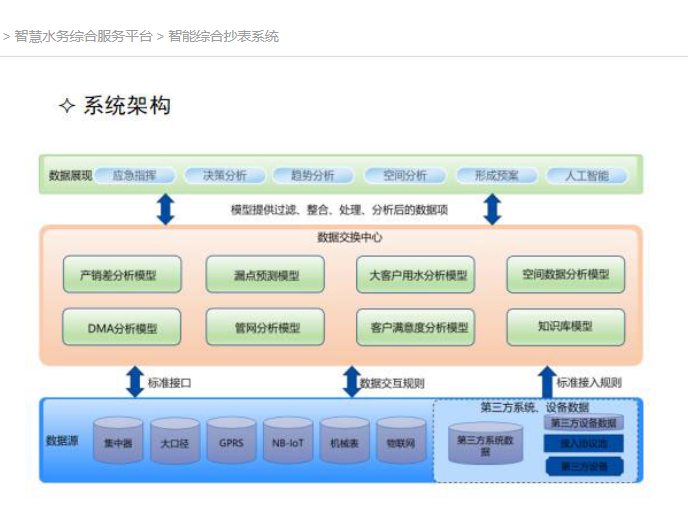The width and height of the screenshot is (688, 510).
Task: Click the 管网分析模型 box
Action: [x=265, y=327]
